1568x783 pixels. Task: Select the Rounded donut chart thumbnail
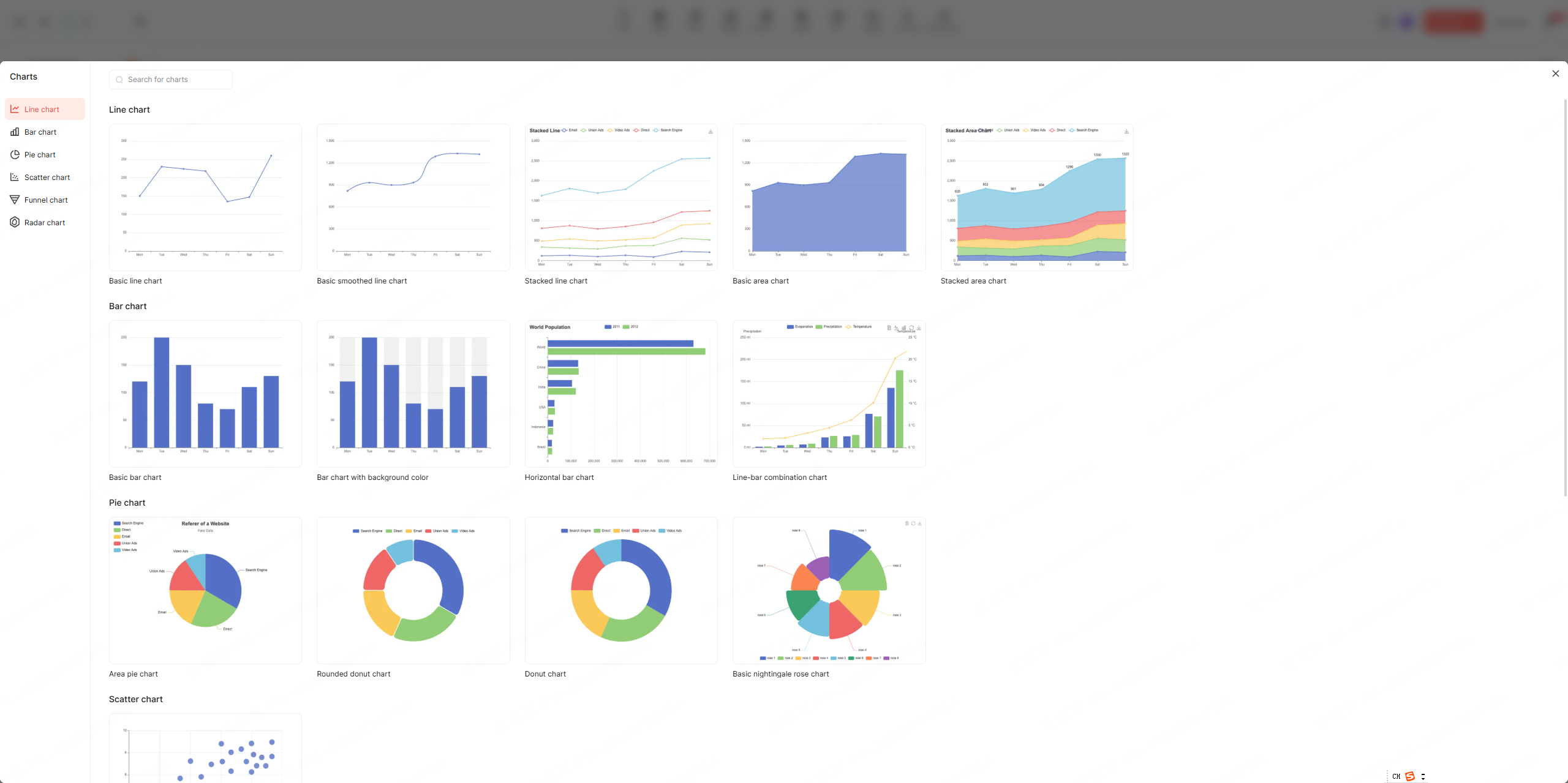(x=413, y=590)
